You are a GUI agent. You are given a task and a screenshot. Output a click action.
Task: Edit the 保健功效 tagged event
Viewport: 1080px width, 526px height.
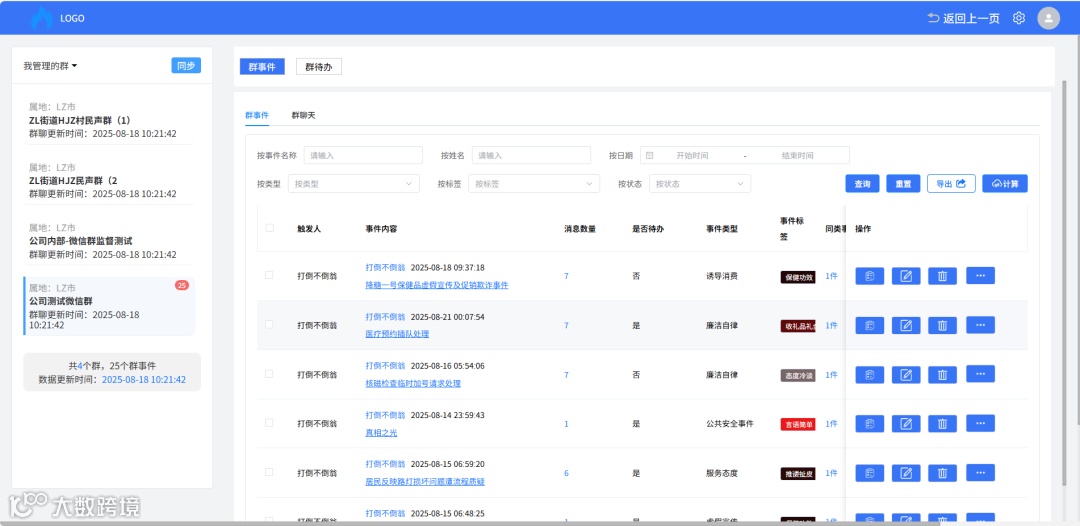[x=906, y=276]
